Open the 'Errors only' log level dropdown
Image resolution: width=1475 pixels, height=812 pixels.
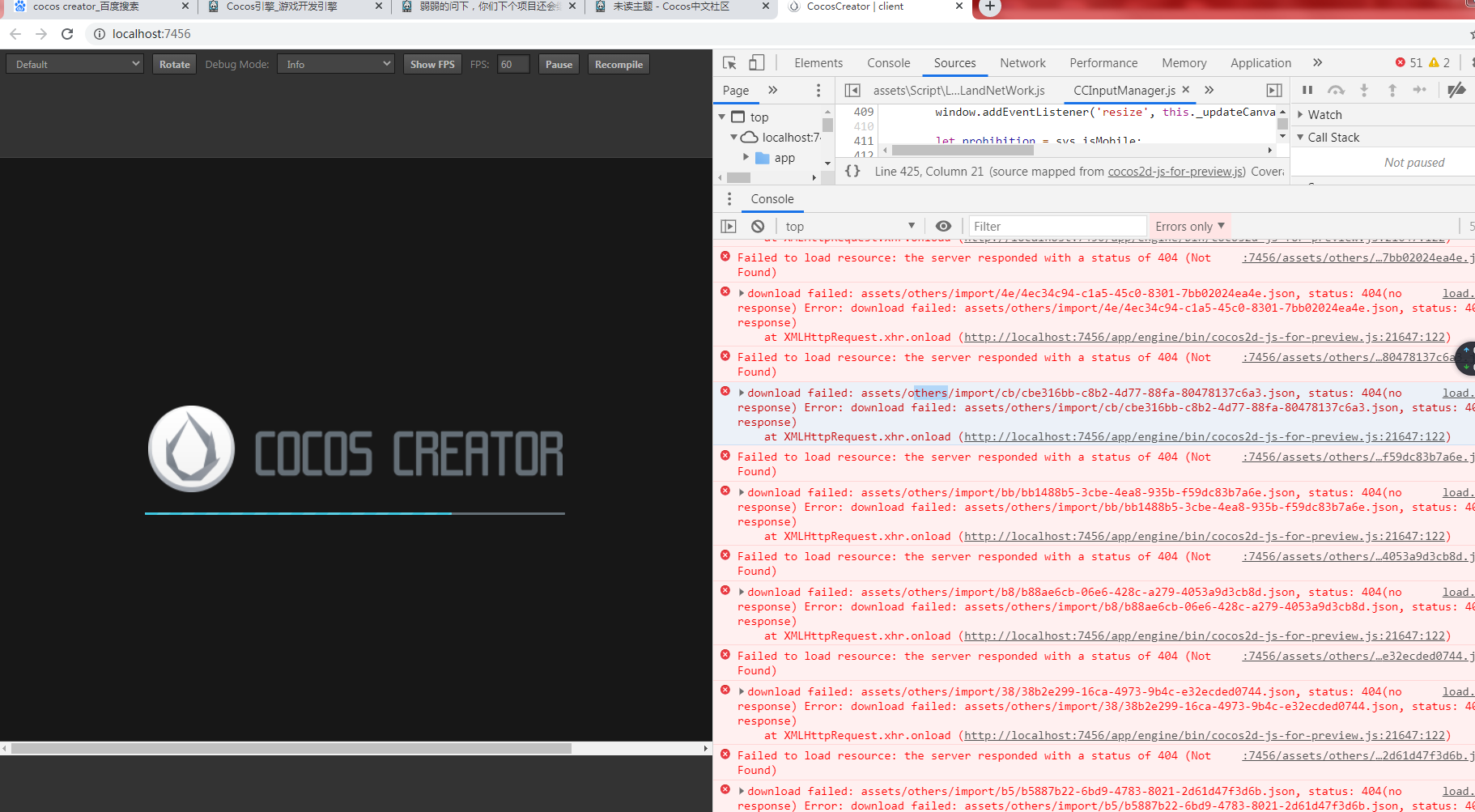[1190, 227]
